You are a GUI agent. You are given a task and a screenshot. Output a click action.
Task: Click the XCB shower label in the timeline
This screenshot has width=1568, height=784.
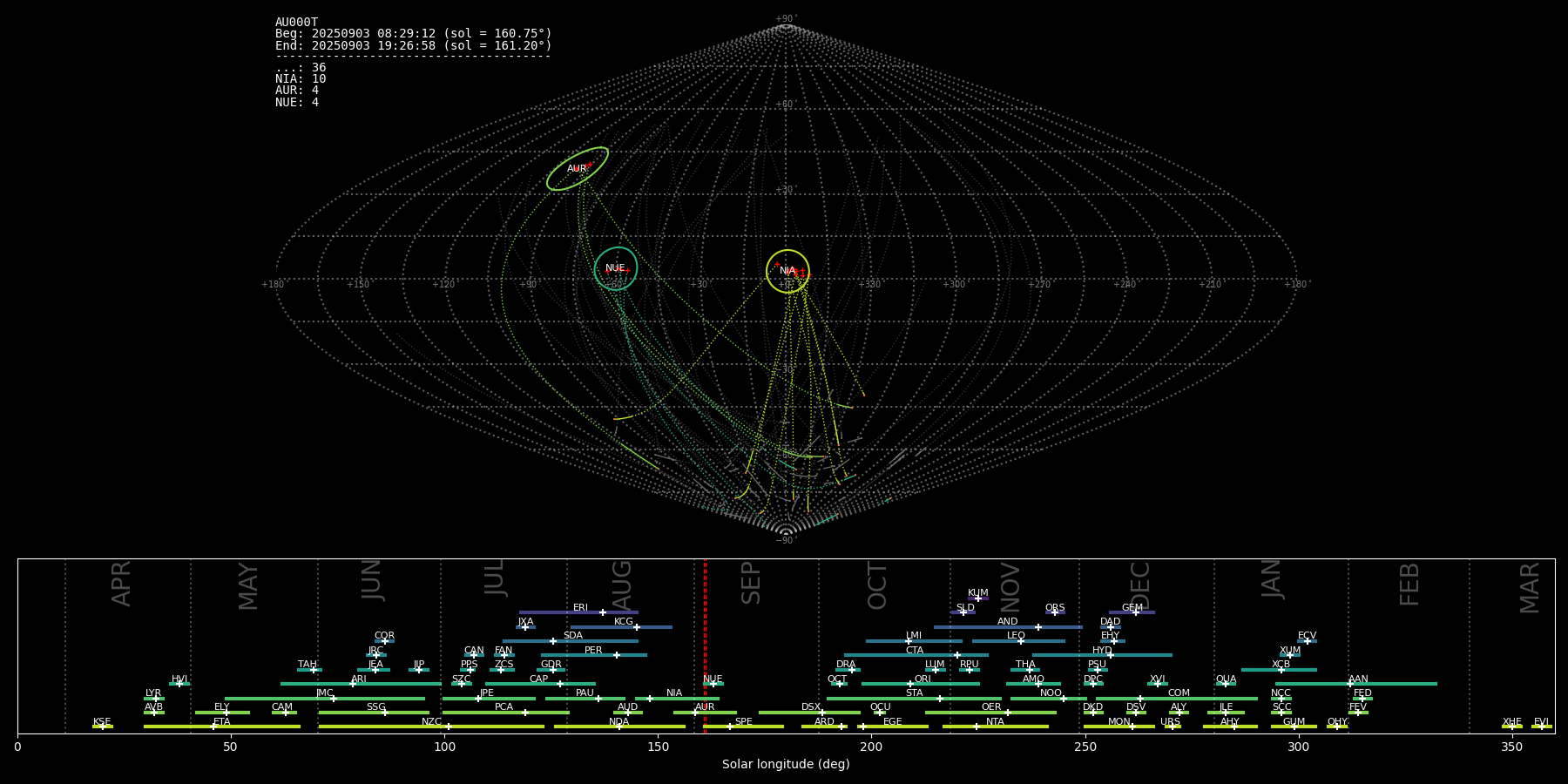[1281, 665]
